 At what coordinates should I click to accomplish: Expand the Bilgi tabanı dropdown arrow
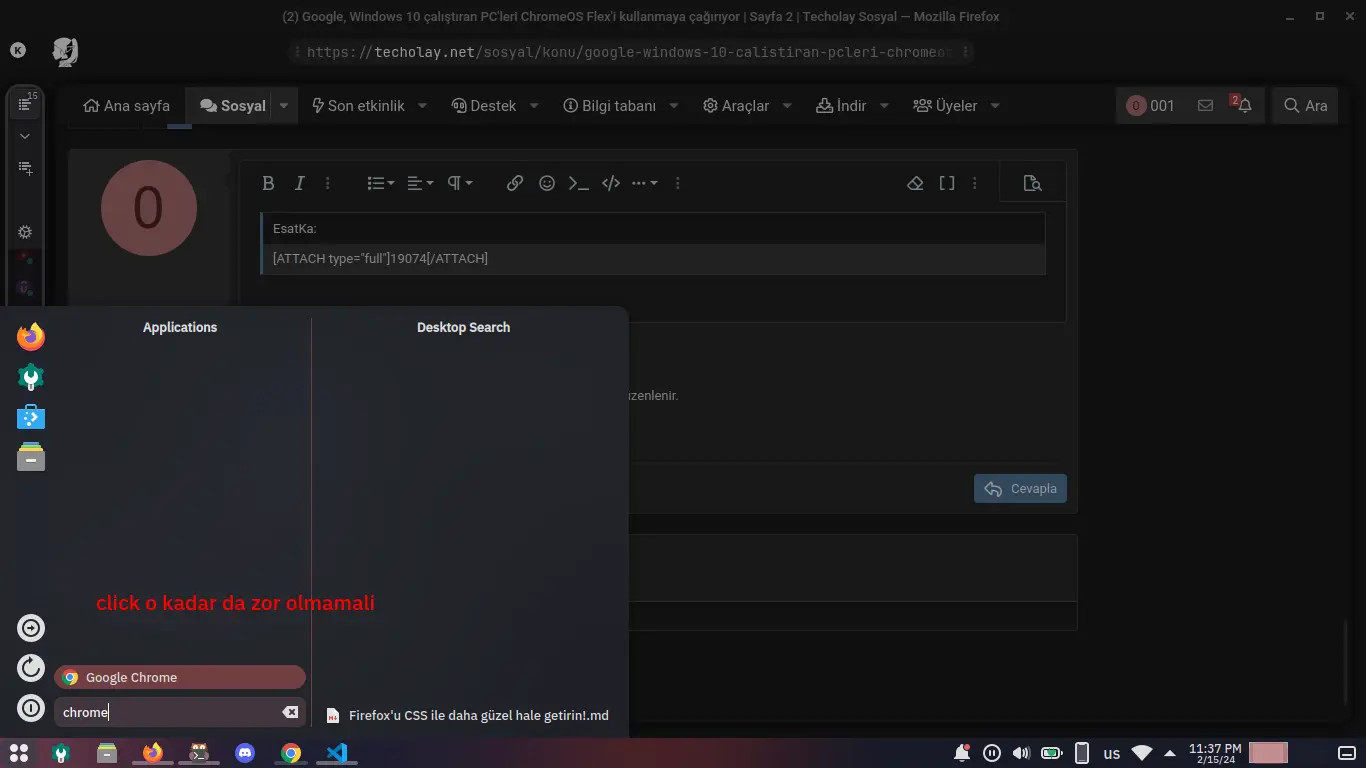[x=674, y=105]
